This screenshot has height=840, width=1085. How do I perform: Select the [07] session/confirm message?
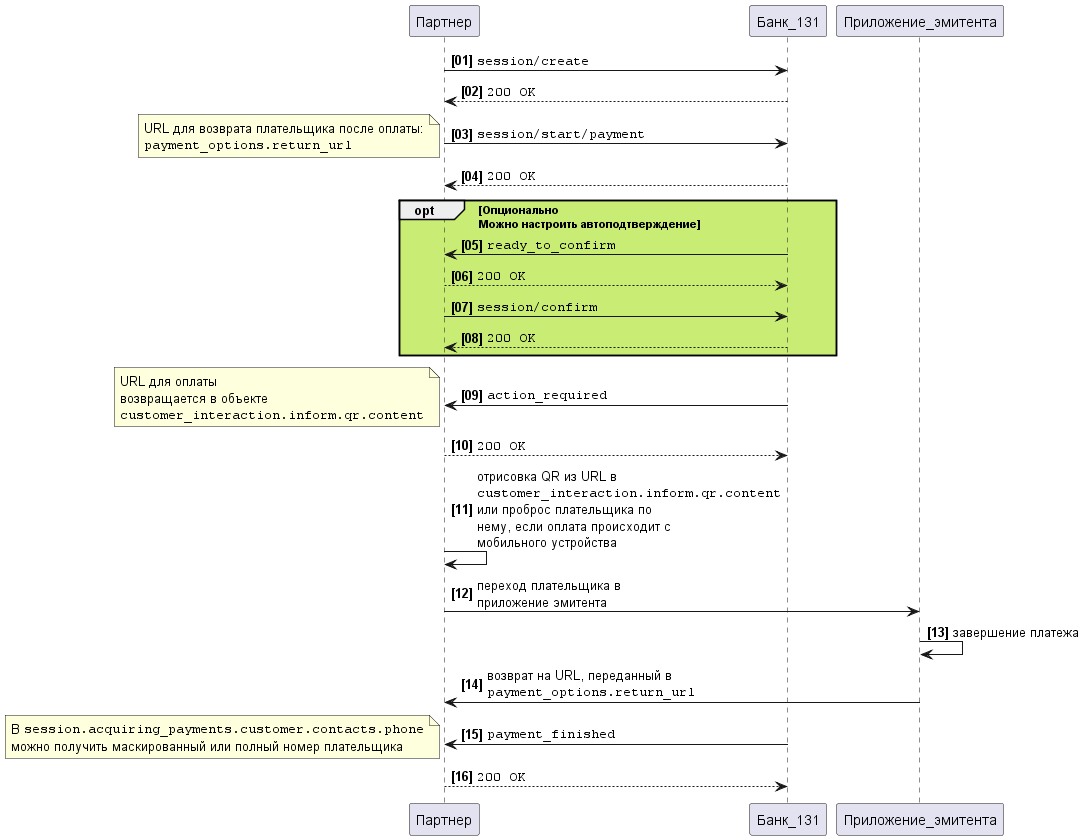tap(525, 307)
